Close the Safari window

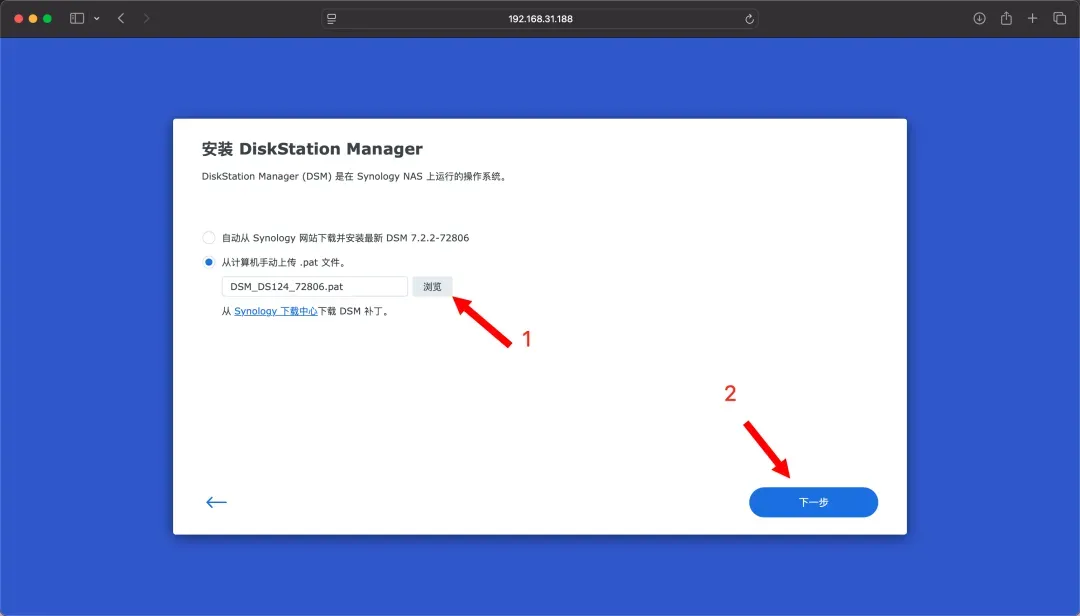pos(19,19)
